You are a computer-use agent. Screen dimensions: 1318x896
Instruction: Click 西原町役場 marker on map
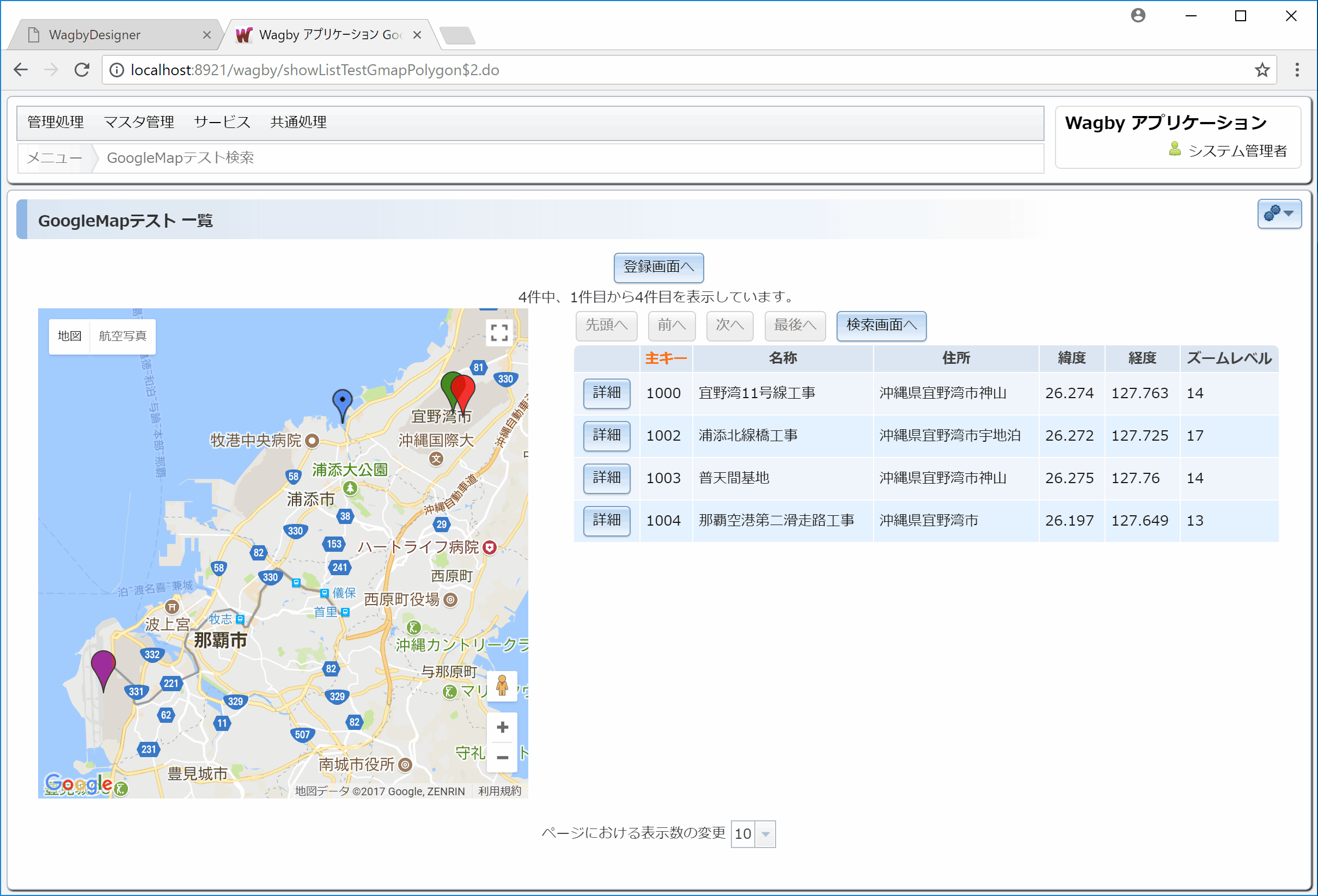[x=450, y=599]
